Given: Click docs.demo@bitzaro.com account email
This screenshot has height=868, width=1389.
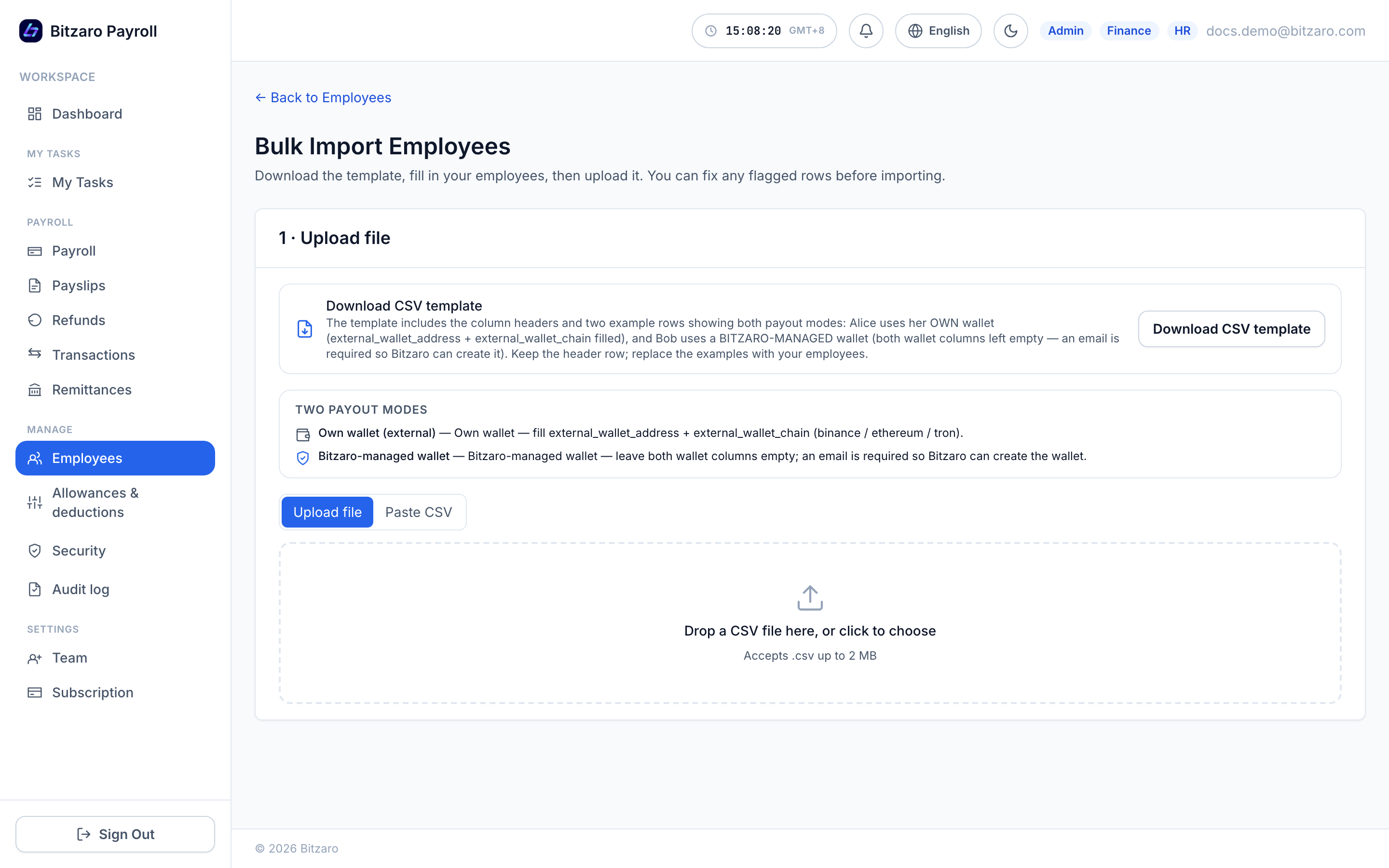Looking at the screenshot, I should tap(1285, 31).
